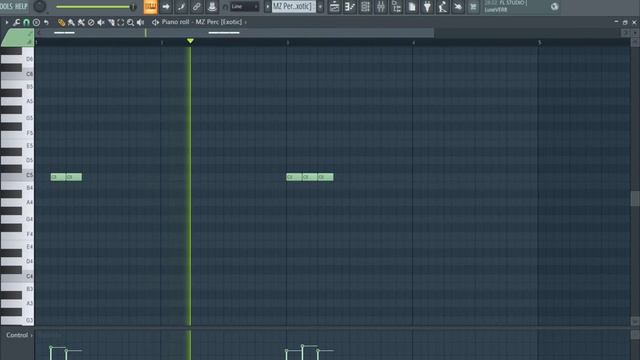
Task: Toggle the blend recording button
Action: pos(181,7)
